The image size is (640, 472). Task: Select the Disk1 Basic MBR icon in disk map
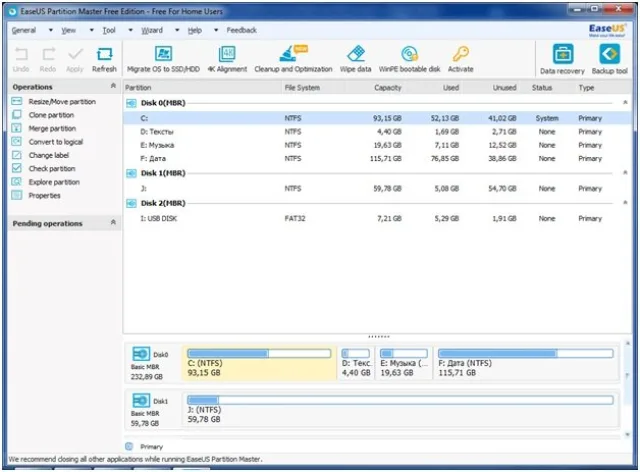pos(141,400)
